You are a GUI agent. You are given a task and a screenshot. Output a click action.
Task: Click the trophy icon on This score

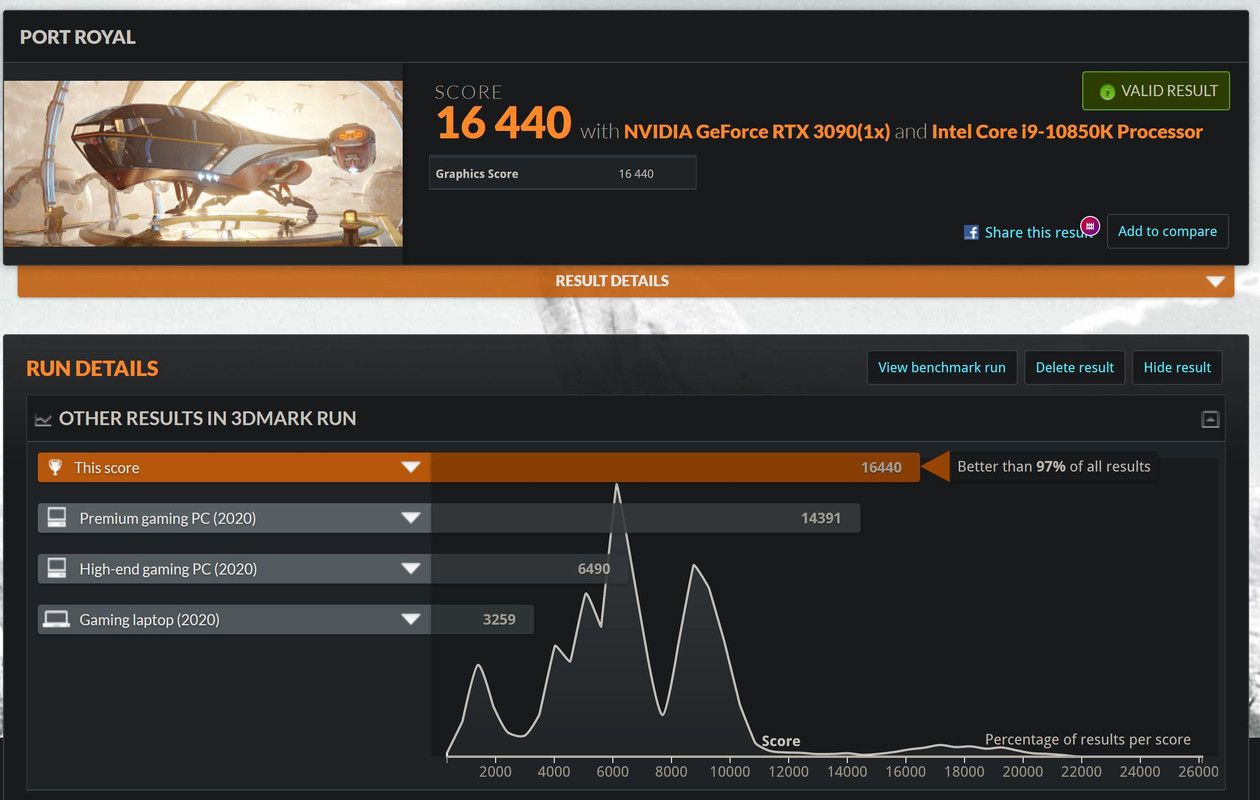(56, 467)
